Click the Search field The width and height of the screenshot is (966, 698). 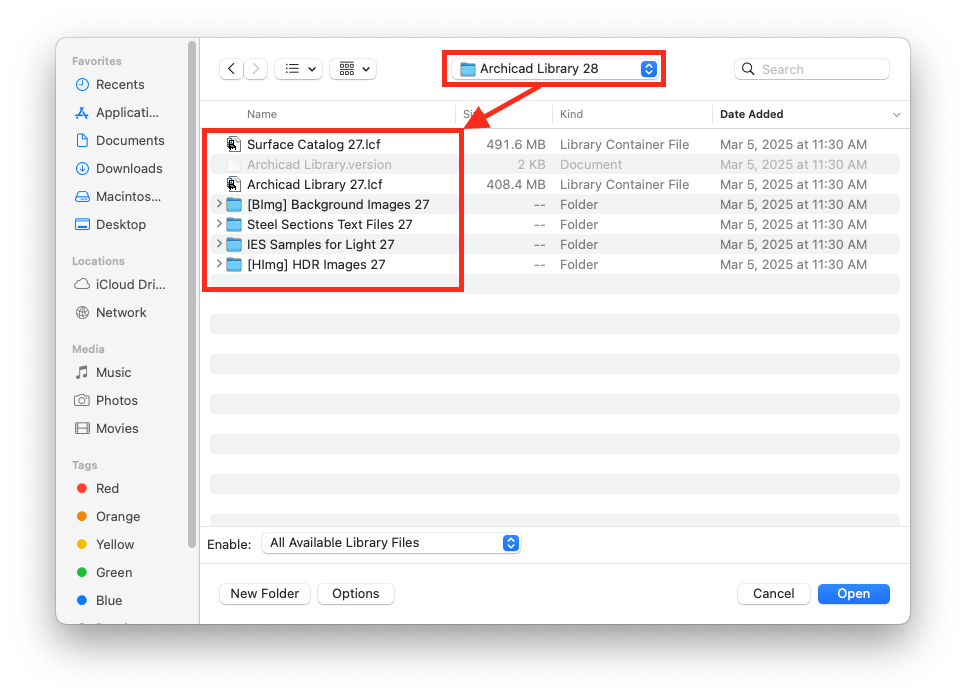point(812,69)
